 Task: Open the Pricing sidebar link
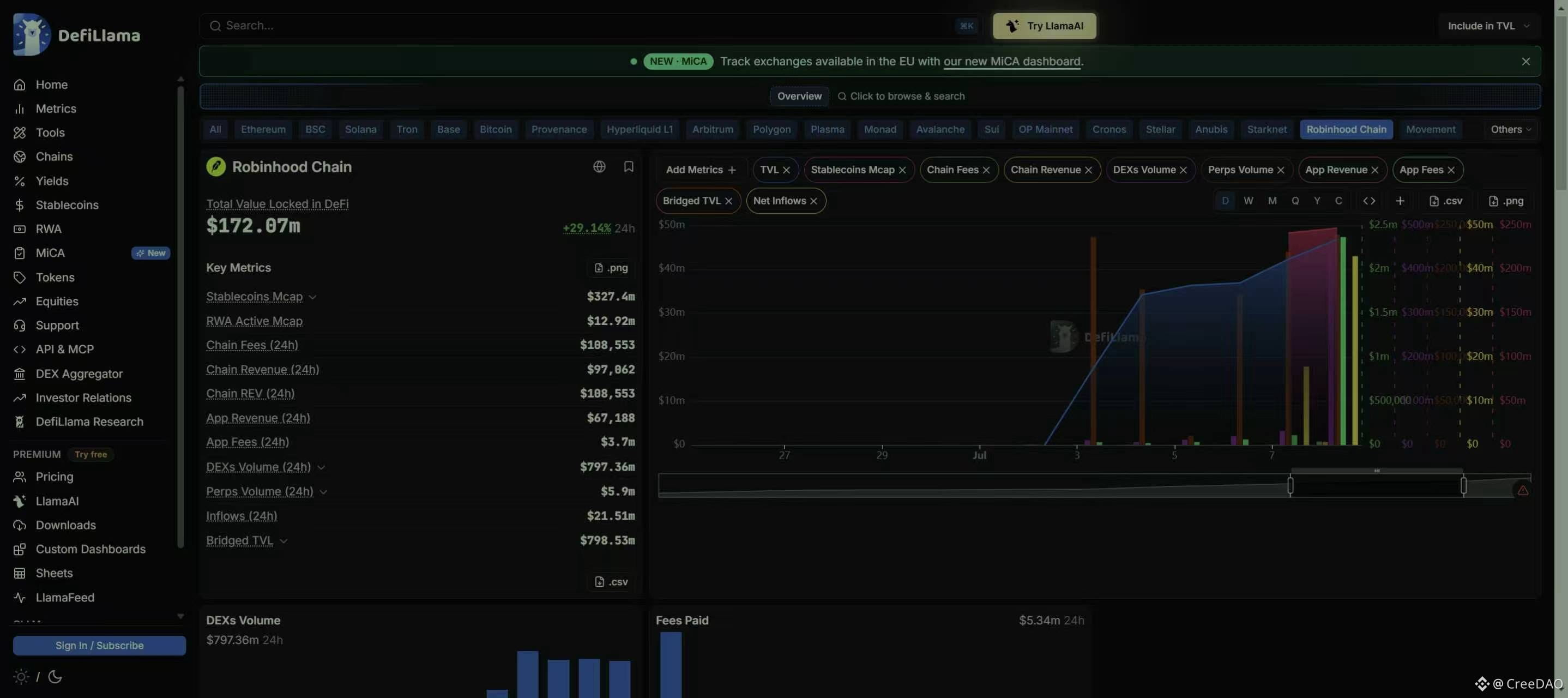[x=54, y=477]
